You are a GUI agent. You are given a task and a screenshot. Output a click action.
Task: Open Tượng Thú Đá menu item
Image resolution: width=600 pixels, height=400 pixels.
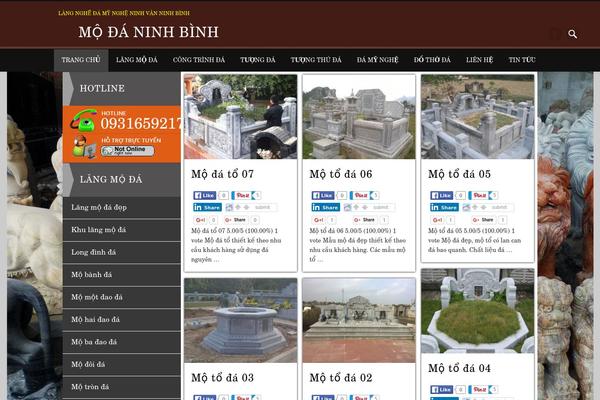316,60
